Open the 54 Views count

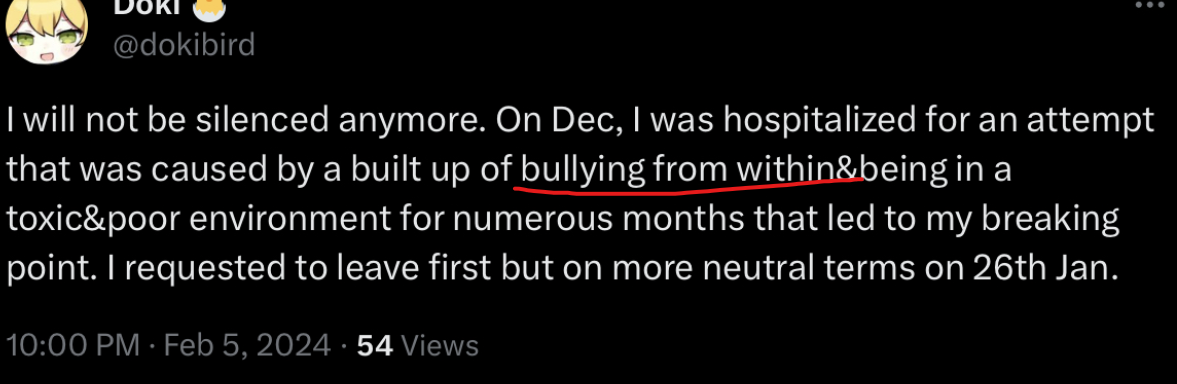pos(417,346)
